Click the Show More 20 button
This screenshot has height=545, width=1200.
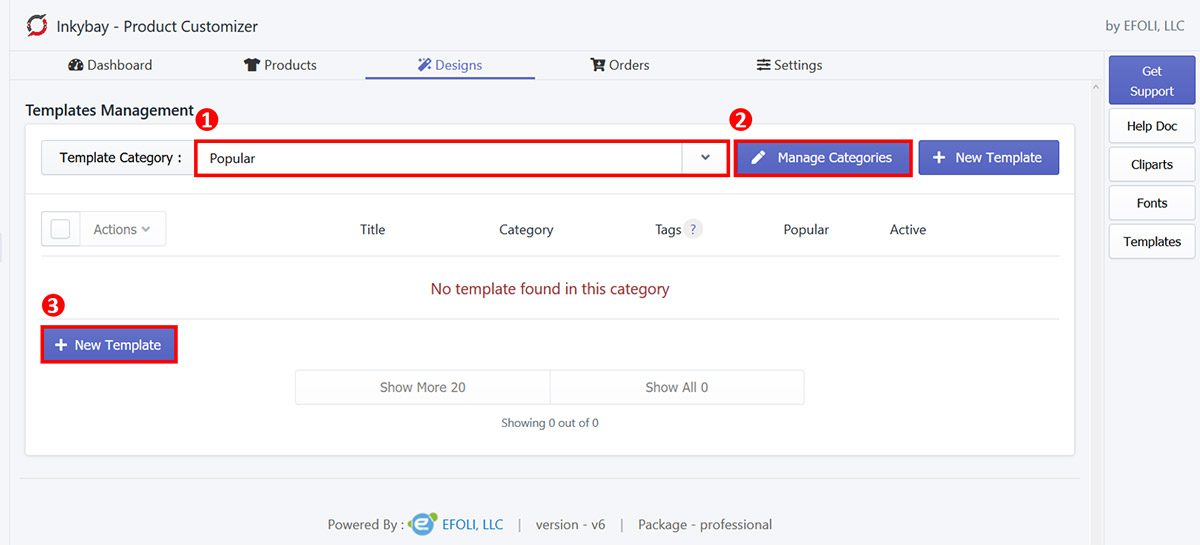tap(422, 387)
